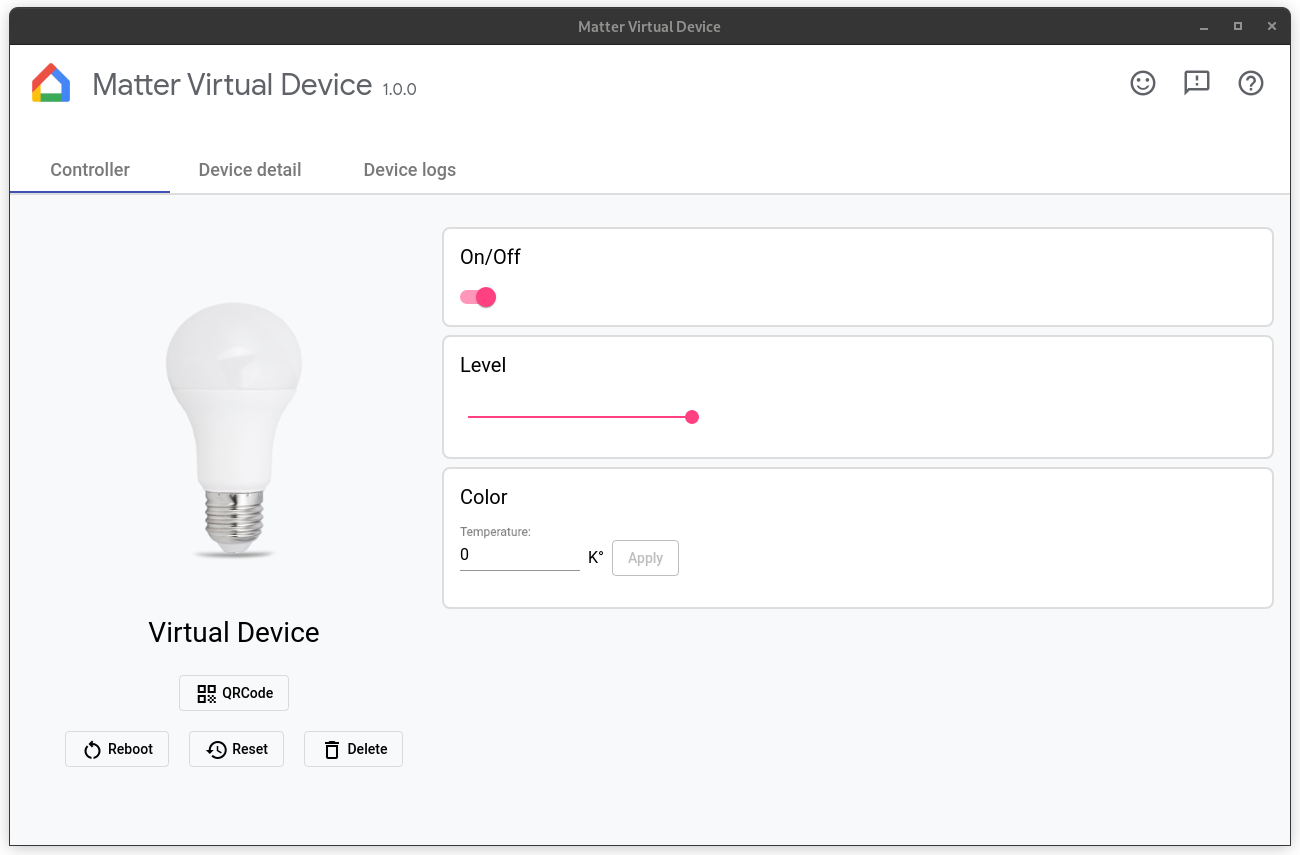This screenshot has width=1300, height=855.
Task: Click the Google Home logo icon
Action: (x=51, y=84)
